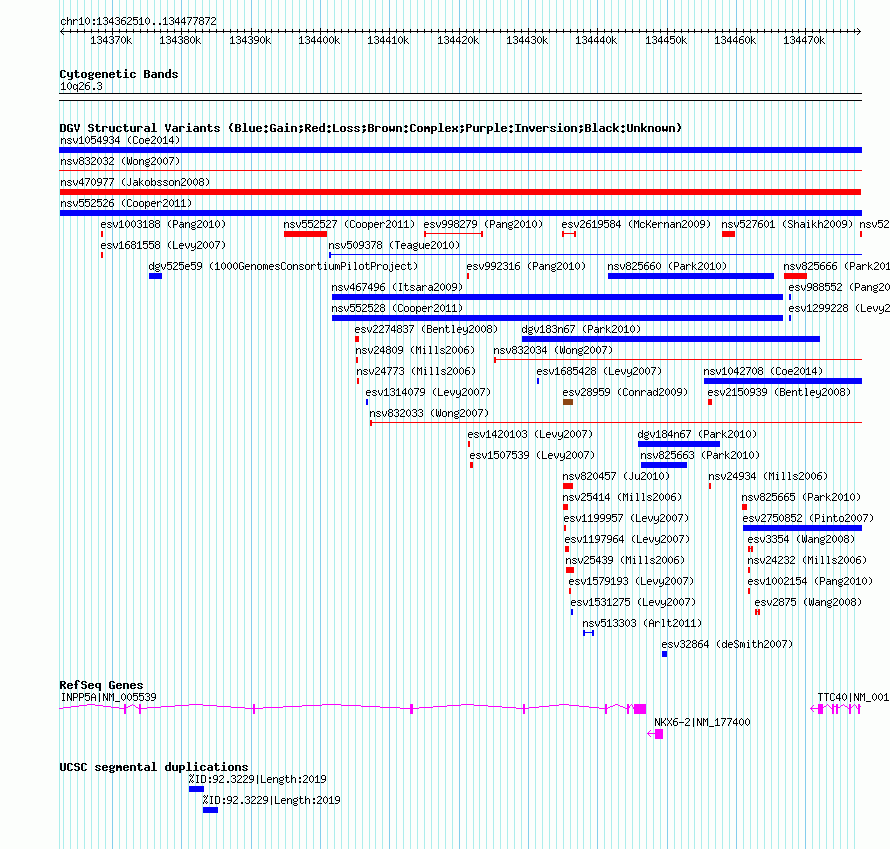Image resolution: width=890 pixels, height=849 pixels.
Task: Click esv1002154 (Pang2010) label
Action: click(x=810, y=581)
